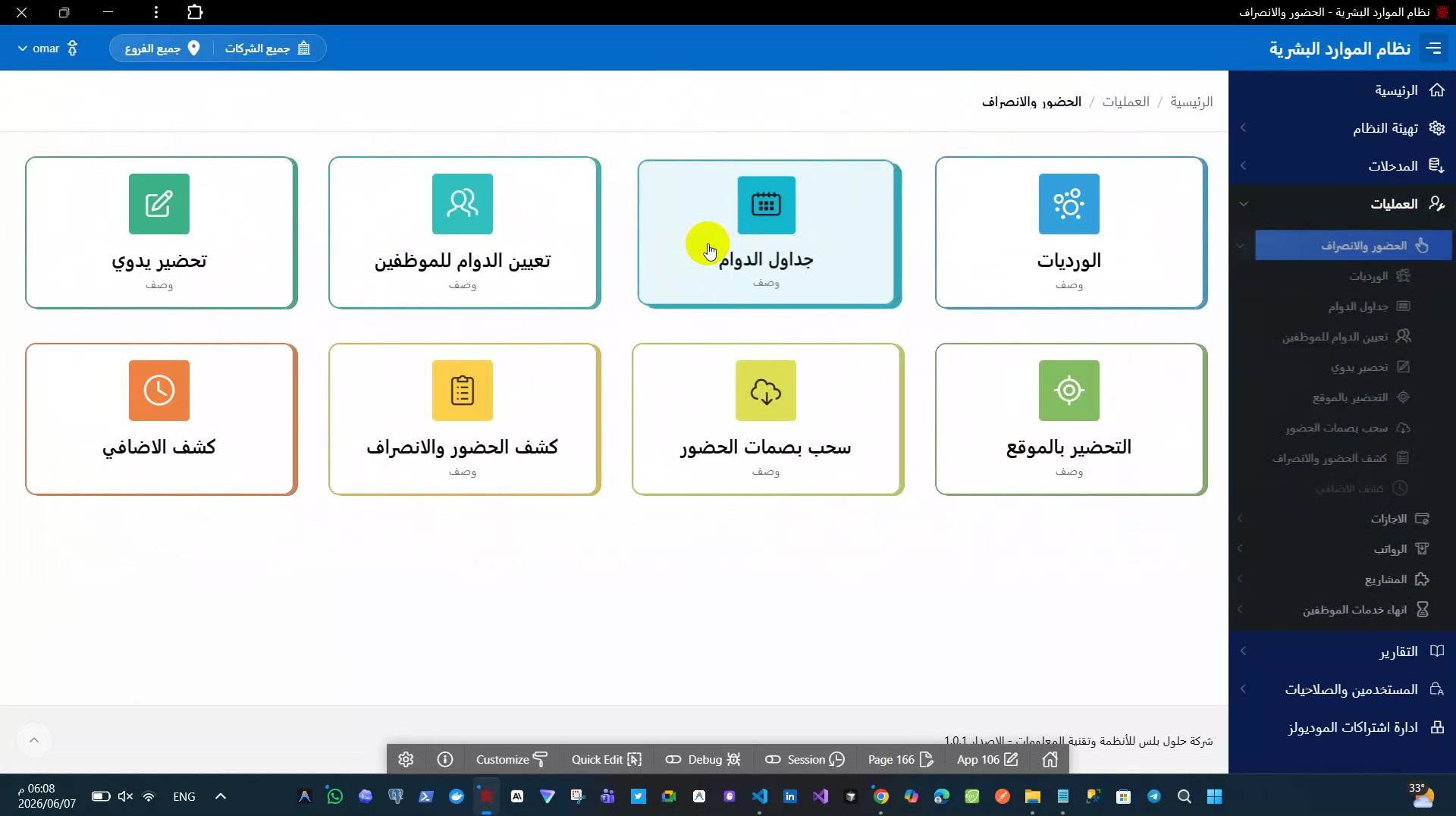Viewport: 1456px width, 816px height.
Task: Open Google Chrome from the taskbar
Action: [880, 796]
